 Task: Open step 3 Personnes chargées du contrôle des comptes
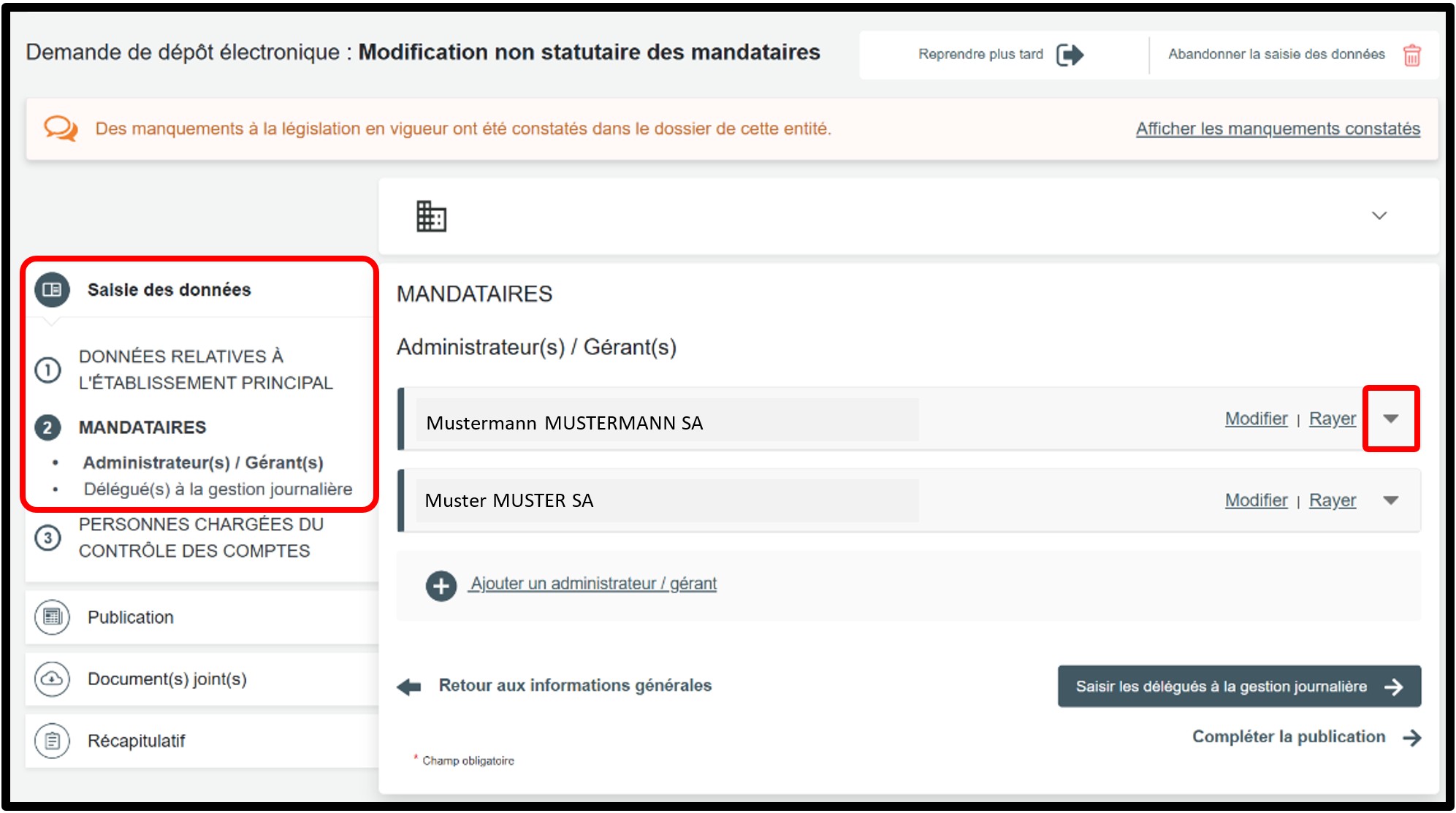point(200,538)
